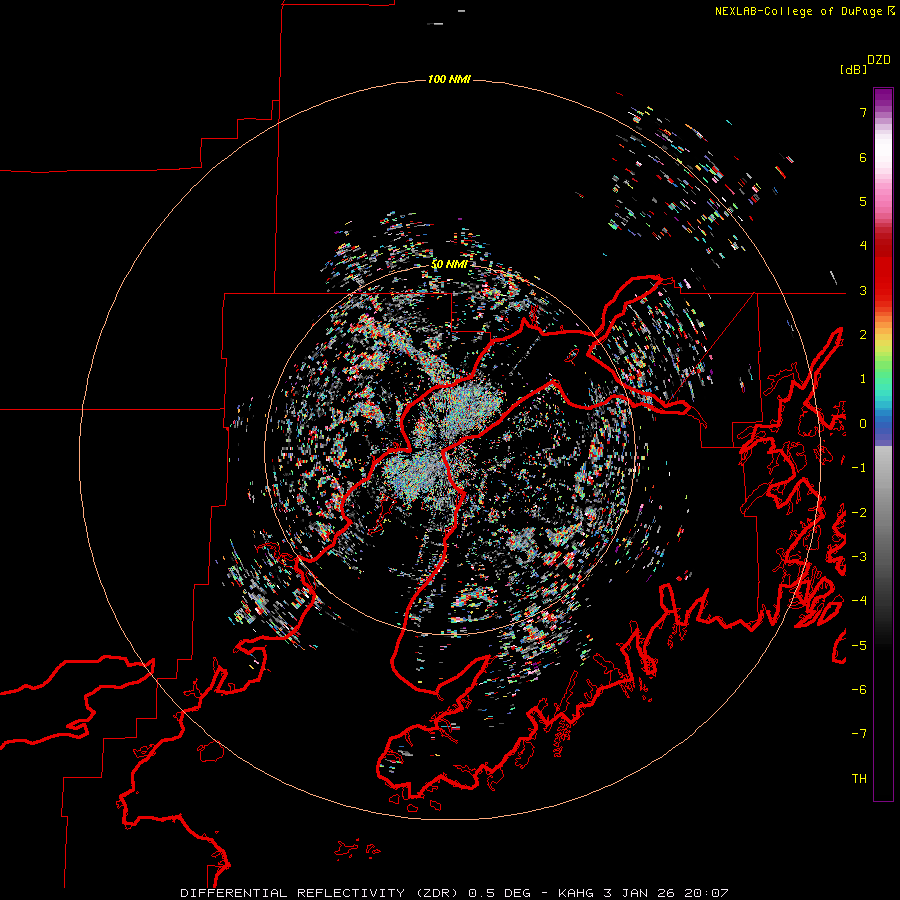This screenshot has height=900, width=900.
Task: Click the 100 NMI range ring label
Action: tap(449, 79)
